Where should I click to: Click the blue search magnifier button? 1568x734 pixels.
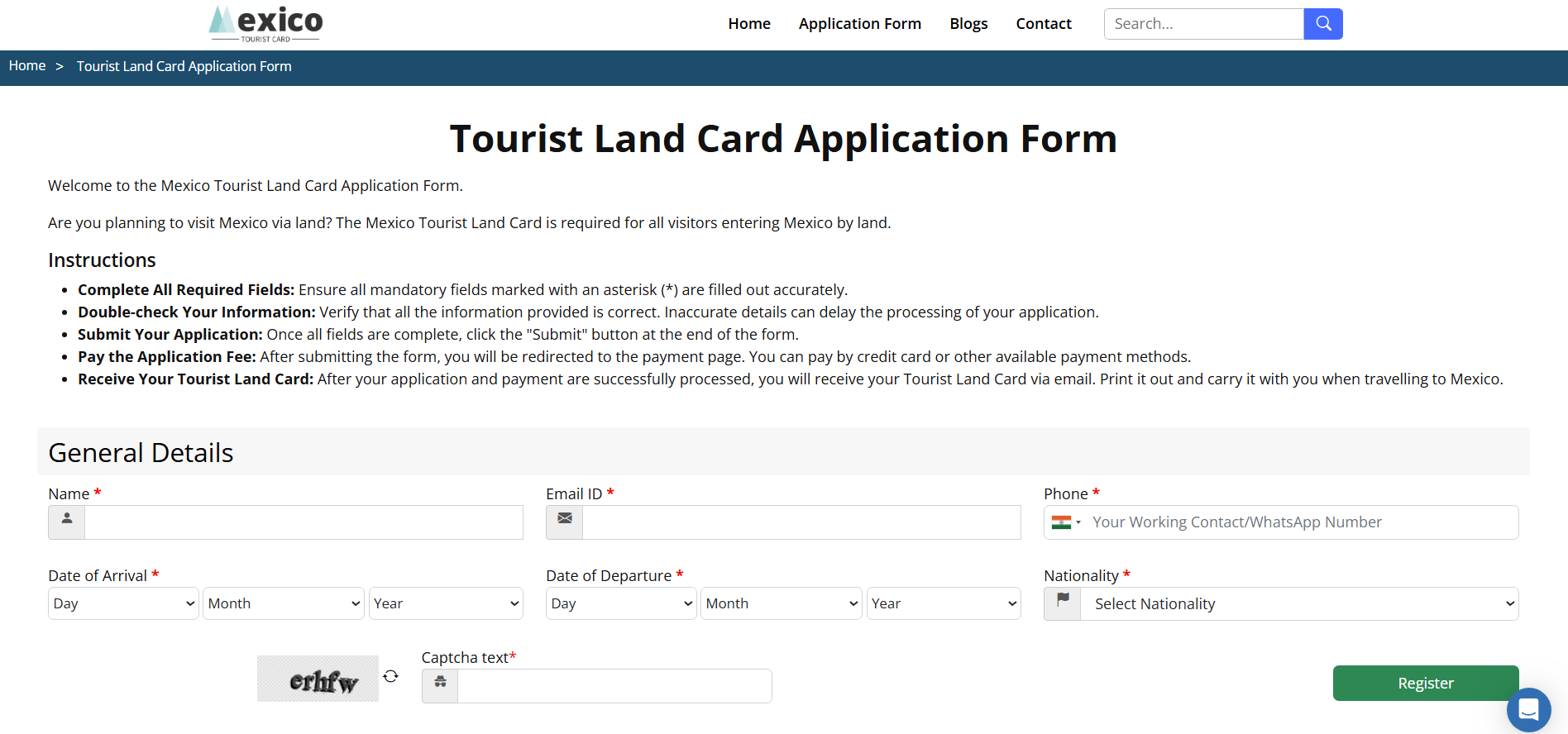pos(1322,24)
